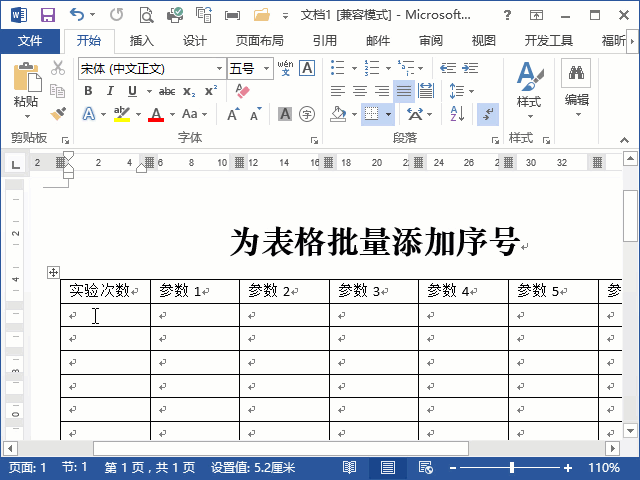Open paragraph dialog launcher in 段落 group
This screenshot has width=640, height=480.
tap(495, 140)
